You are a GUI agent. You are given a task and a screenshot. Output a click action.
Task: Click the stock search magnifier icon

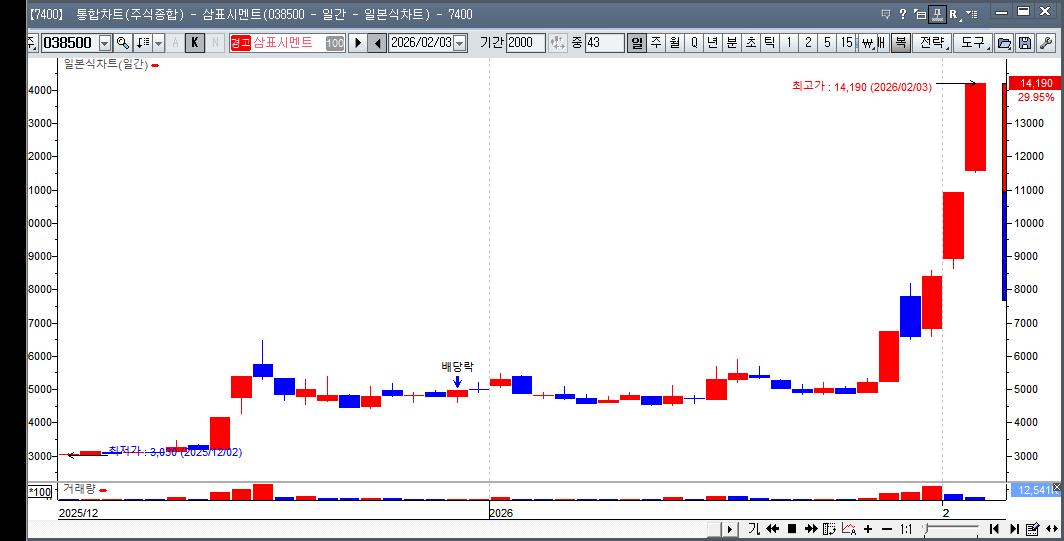(x=123, y=43)
